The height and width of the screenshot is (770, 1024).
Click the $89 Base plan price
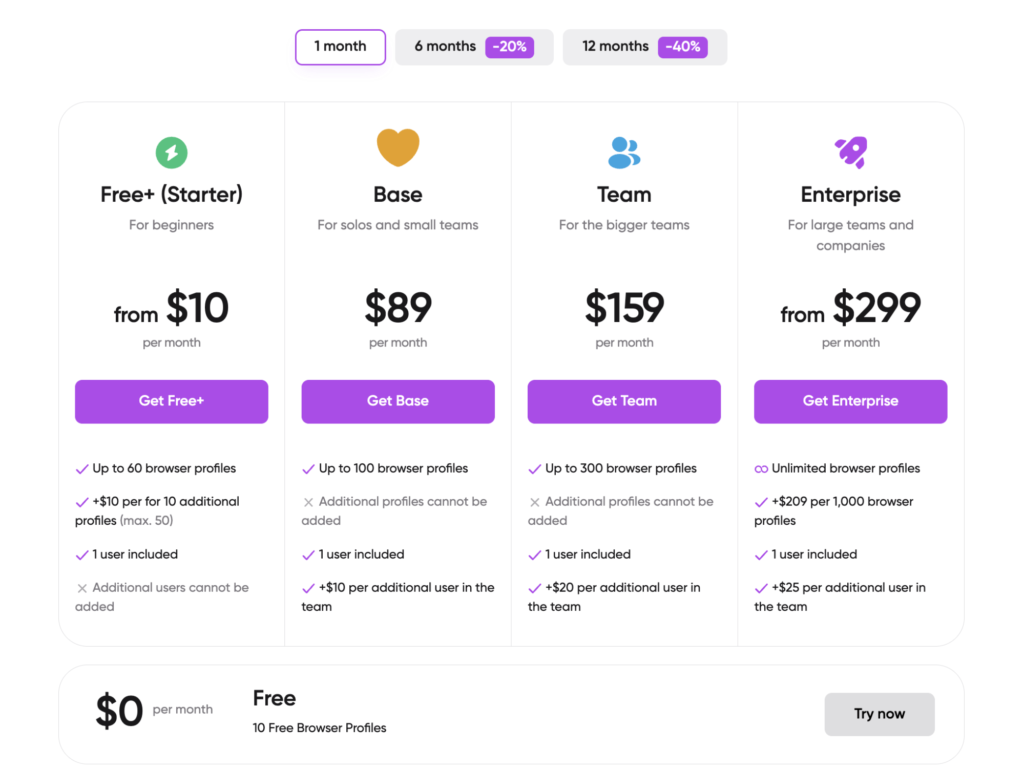pos(398,308)
